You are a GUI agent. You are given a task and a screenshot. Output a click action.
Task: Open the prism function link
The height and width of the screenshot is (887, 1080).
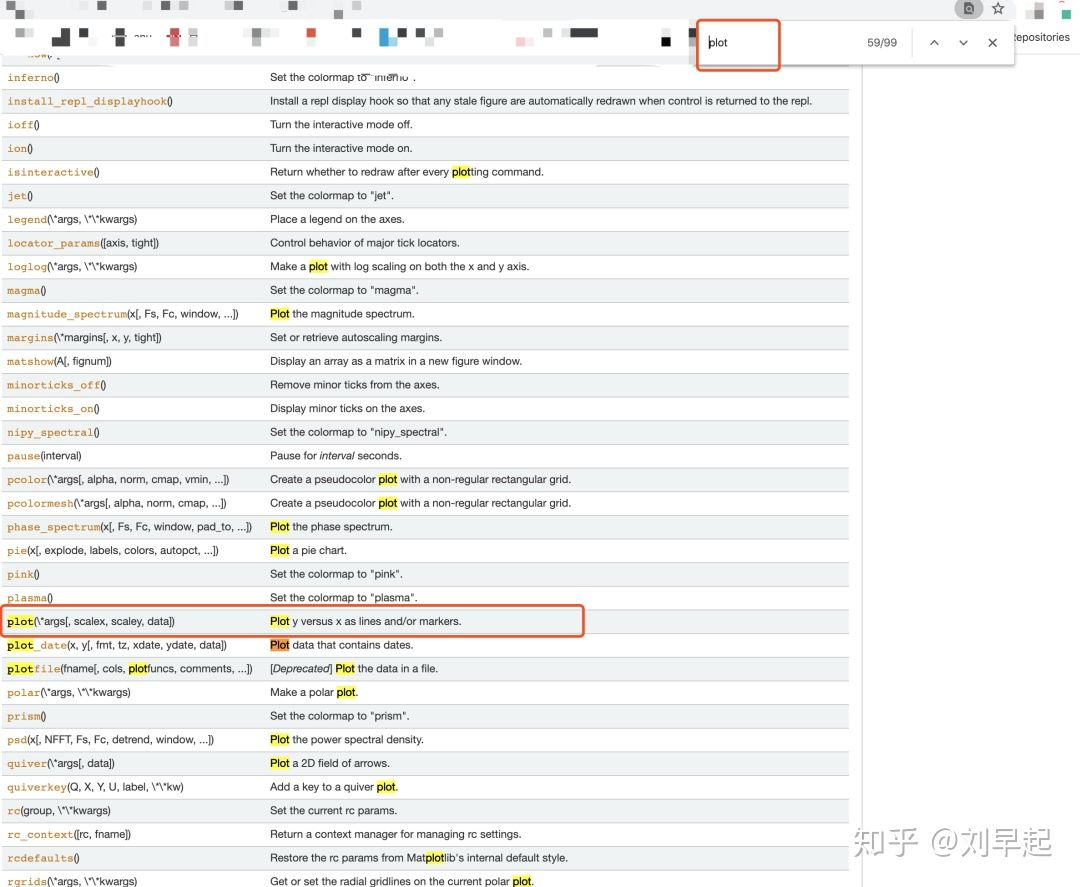[23, 716]
